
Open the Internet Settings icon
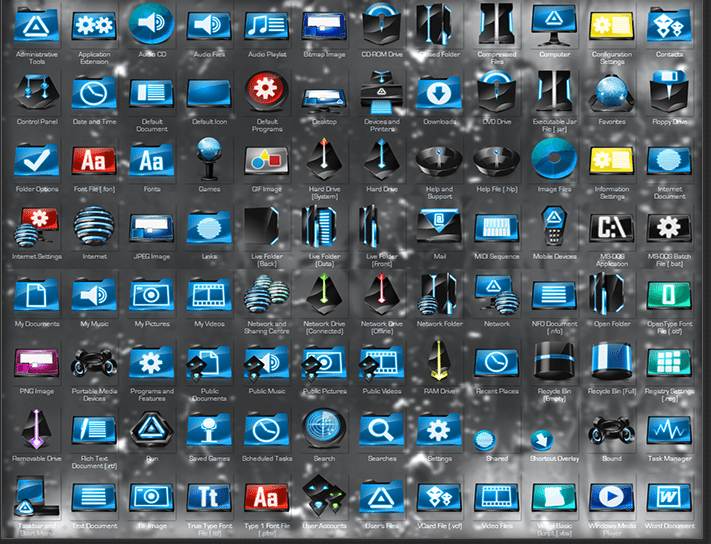click(37, 227)
